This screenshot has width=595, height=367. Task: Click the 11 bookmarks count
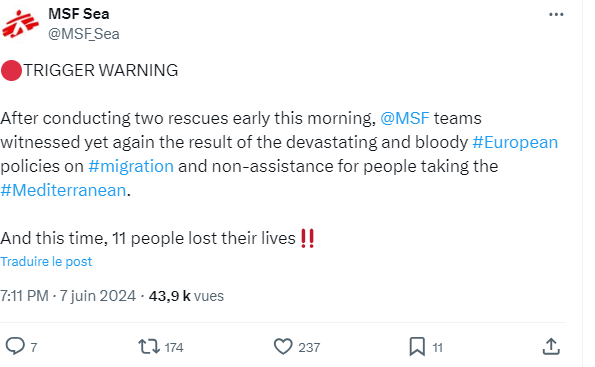pos(438,348)
